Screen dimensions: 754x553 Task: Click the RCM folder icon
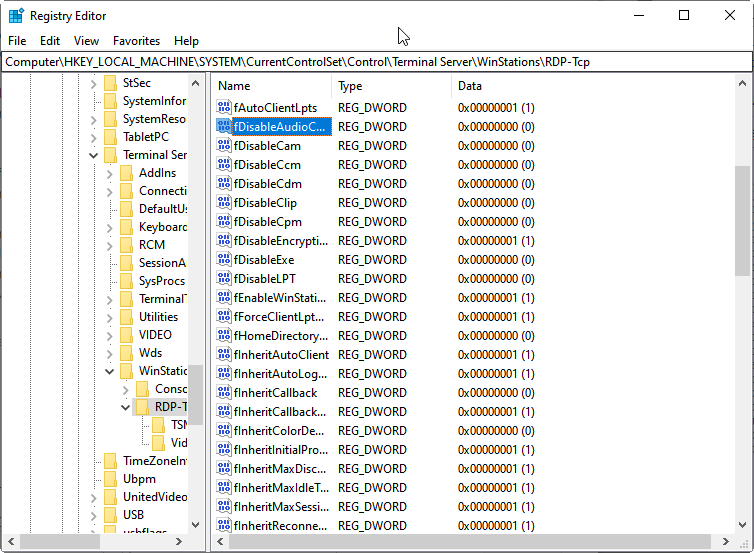[126, 245]
